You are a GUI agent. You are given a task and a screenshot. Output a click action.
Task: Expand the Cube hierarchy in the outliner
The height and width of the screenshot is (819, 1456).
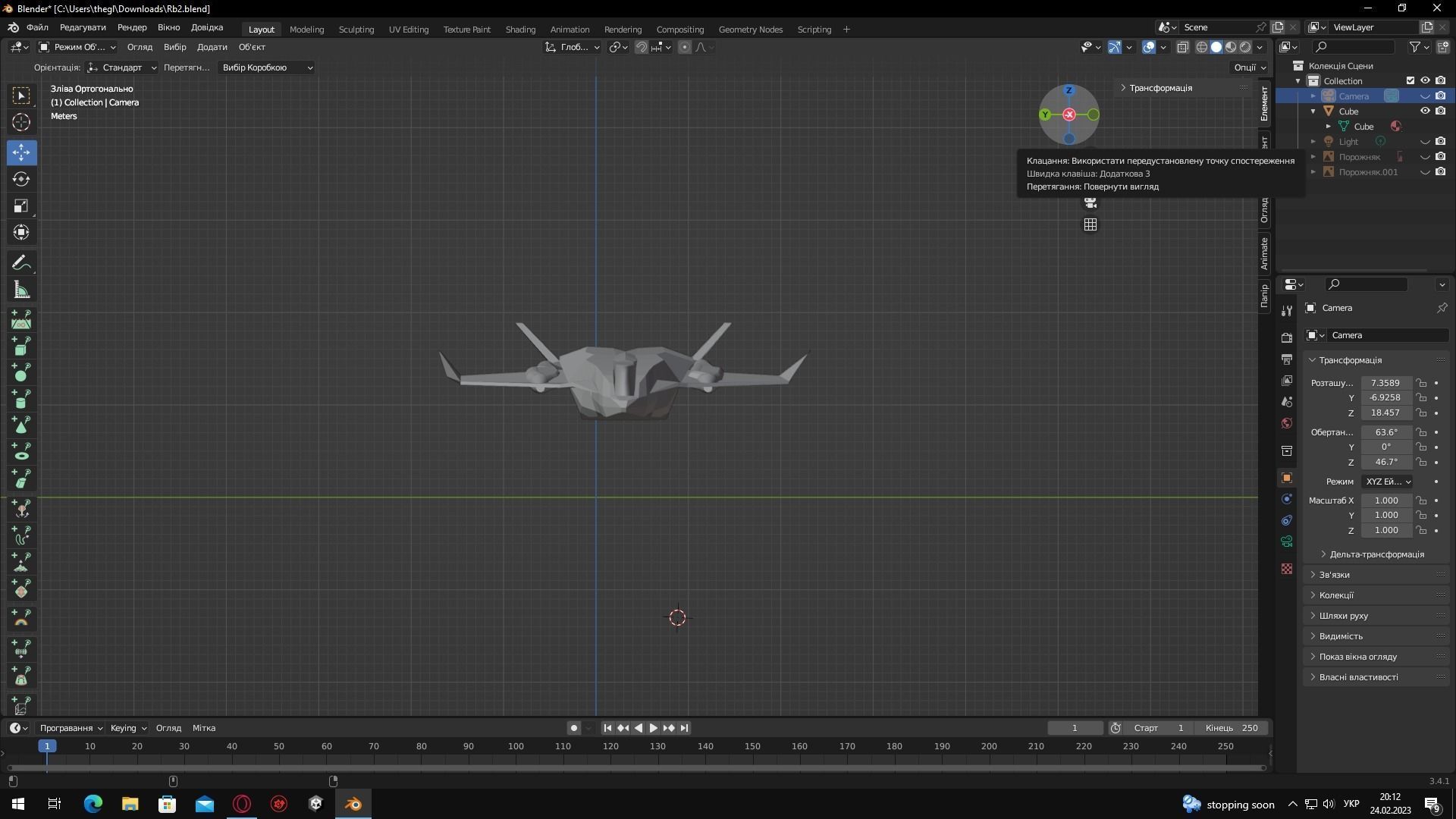[x=1313, y=111]
